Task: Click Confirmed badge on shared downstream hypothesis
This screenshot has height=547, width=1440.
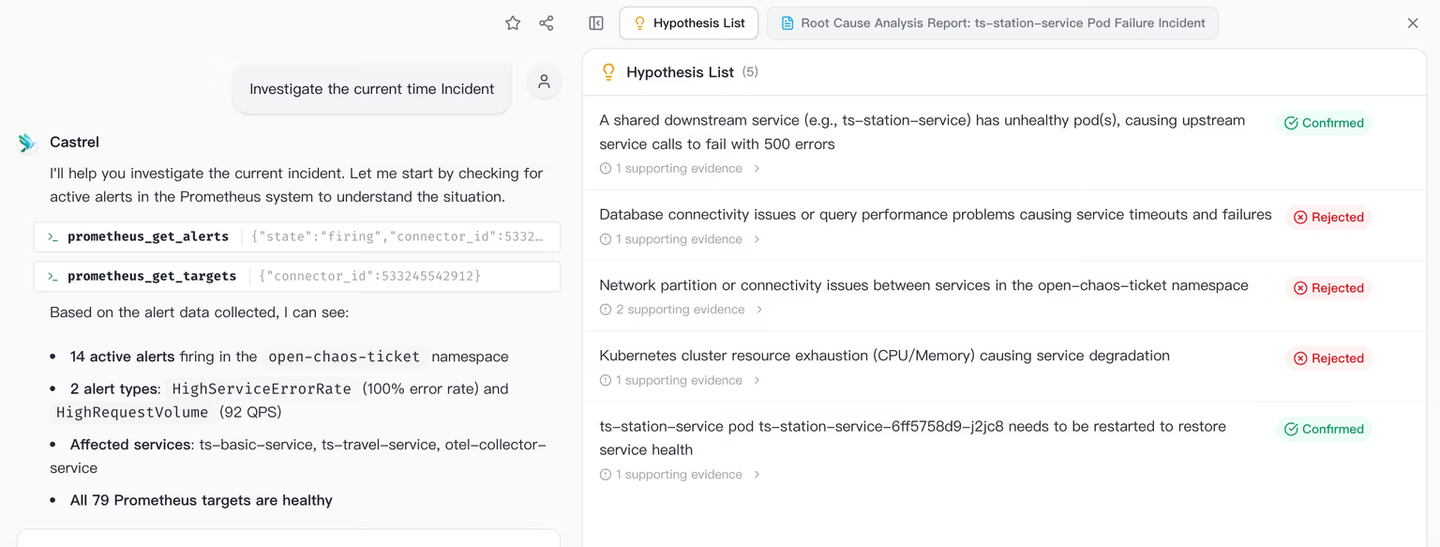Action: coord(1324,123)
